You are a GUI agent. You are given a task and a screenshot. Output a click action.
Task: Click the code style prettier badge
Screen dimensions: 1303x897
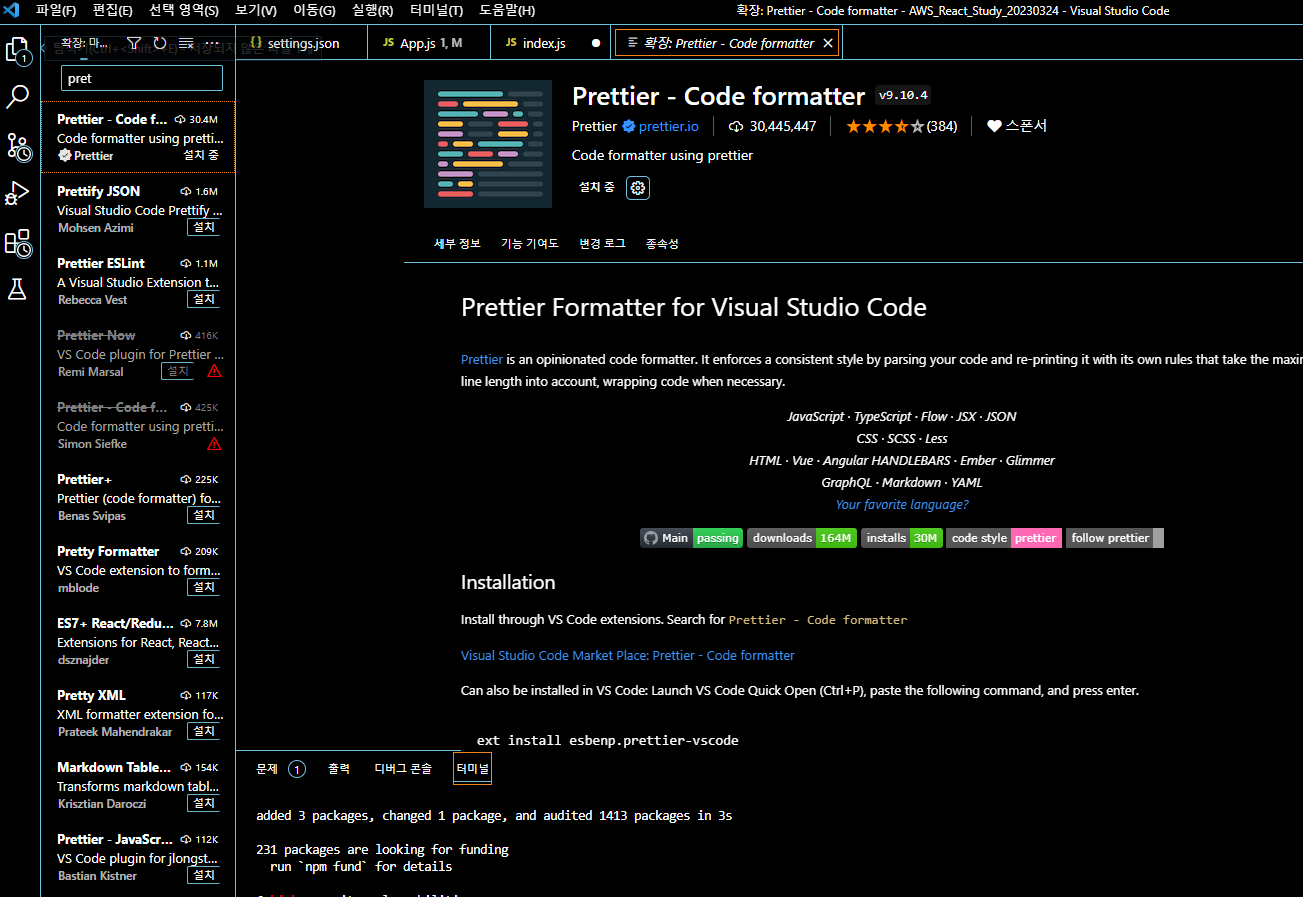tap(1004, 538)
